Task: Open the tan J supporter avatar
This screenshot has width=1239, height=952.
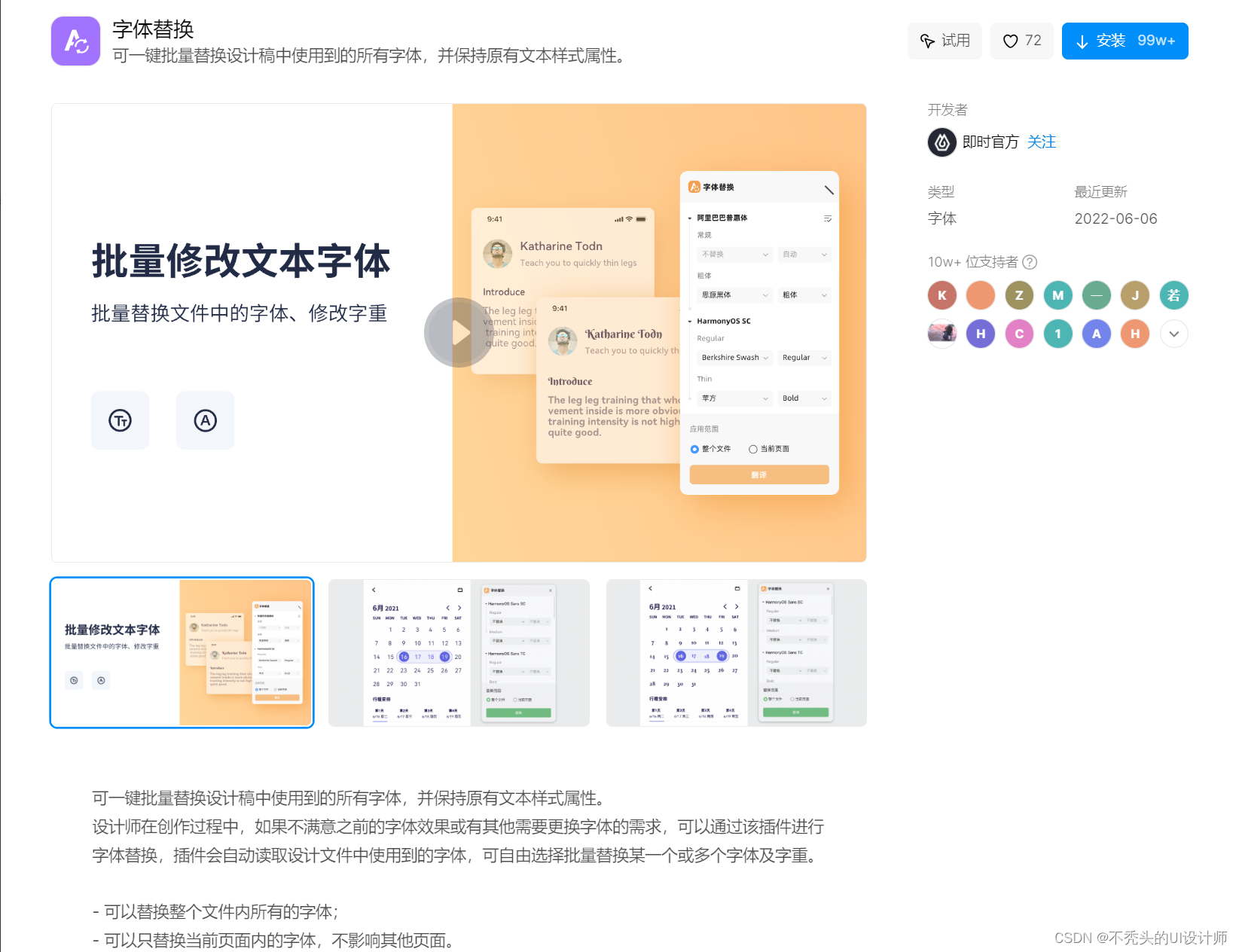Action: coord(1135,295)
